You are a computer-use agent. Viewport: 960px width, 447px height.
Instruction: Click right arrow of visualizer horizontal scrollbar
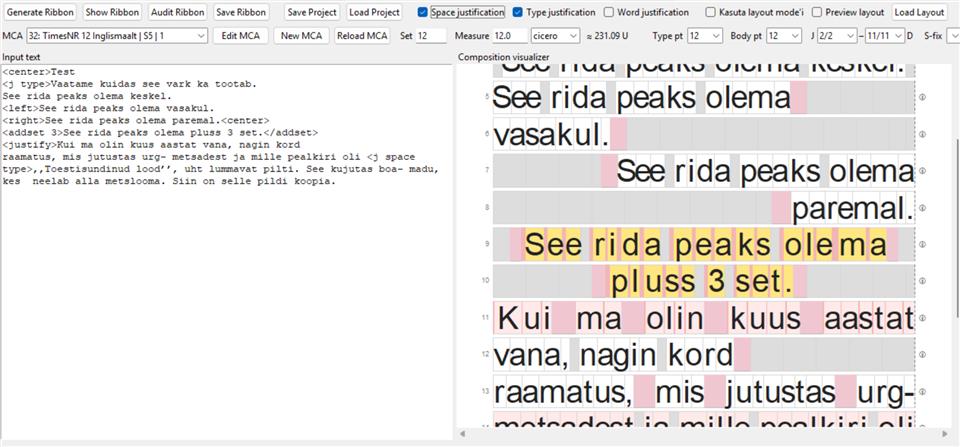[943, 434]
